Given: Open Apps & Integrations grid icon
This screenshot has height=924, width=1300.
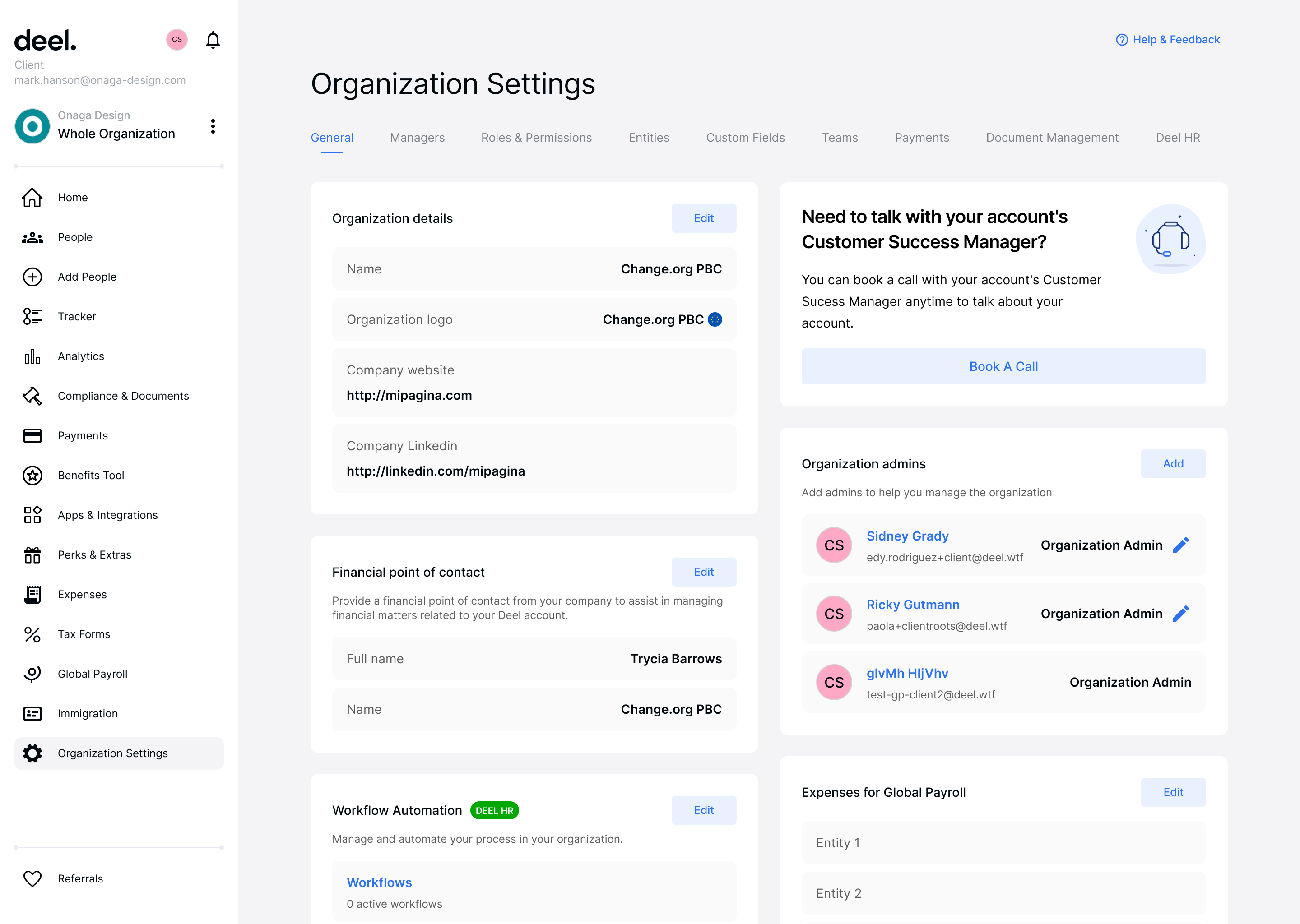Looking at the screenshot, I should click(32, 515).
